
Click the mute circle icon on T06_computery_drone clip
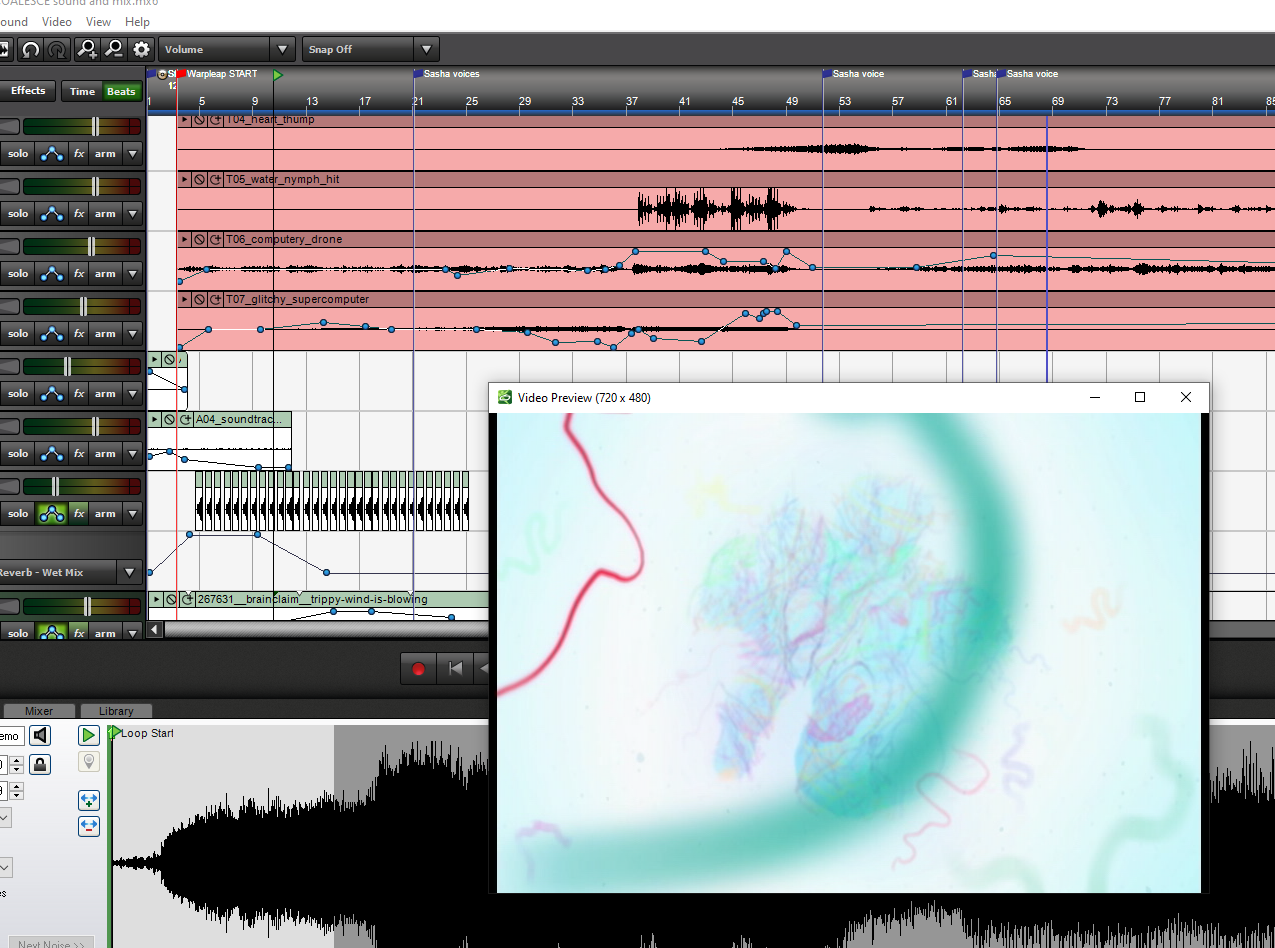[199, 240]
